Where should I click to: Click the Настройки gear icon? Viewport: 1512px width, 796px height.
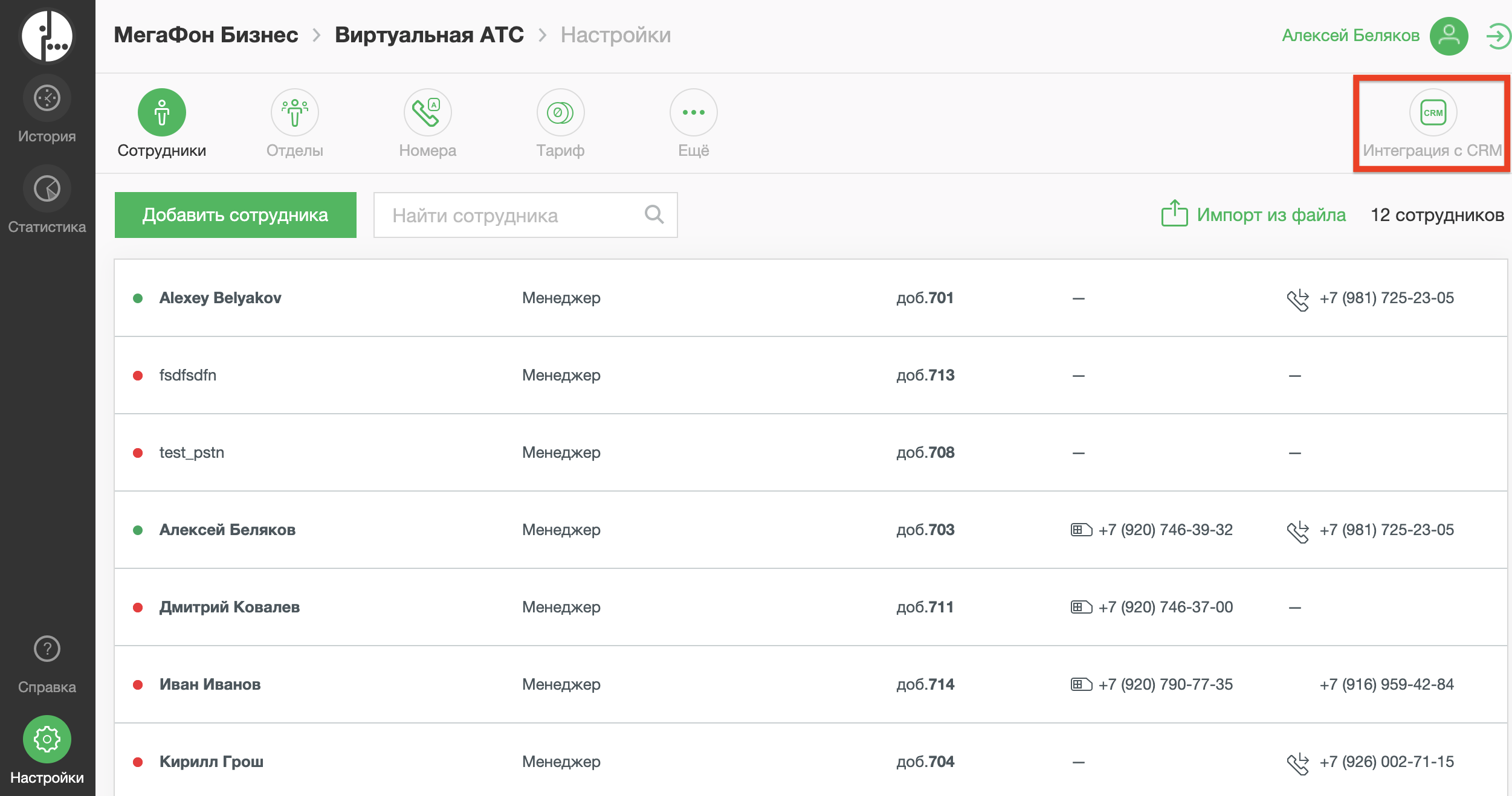point(47,739)
